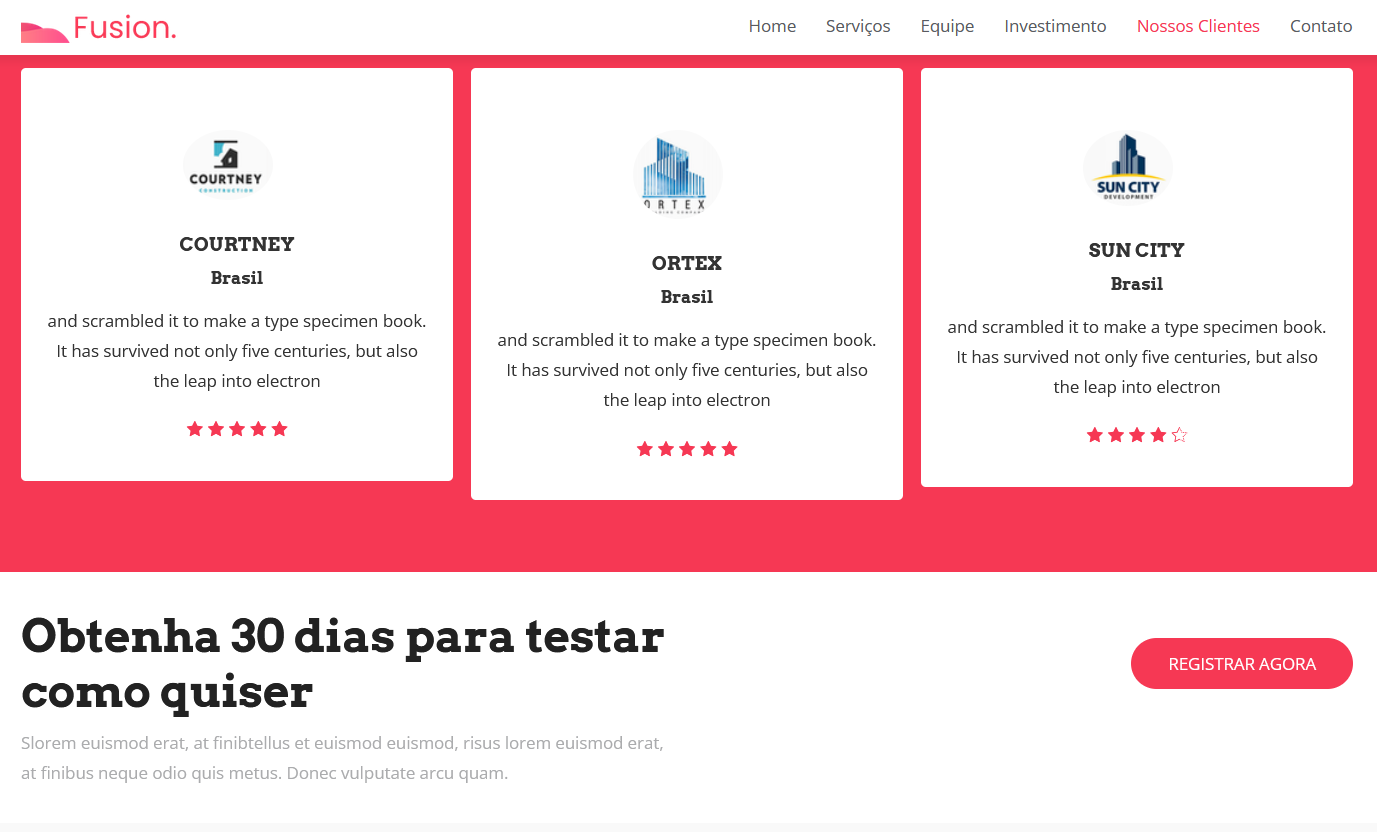Click the SUN CITY card heading
Image resolution: width=1377 pixels, height=832 pixels.
tap(1137, 250)
